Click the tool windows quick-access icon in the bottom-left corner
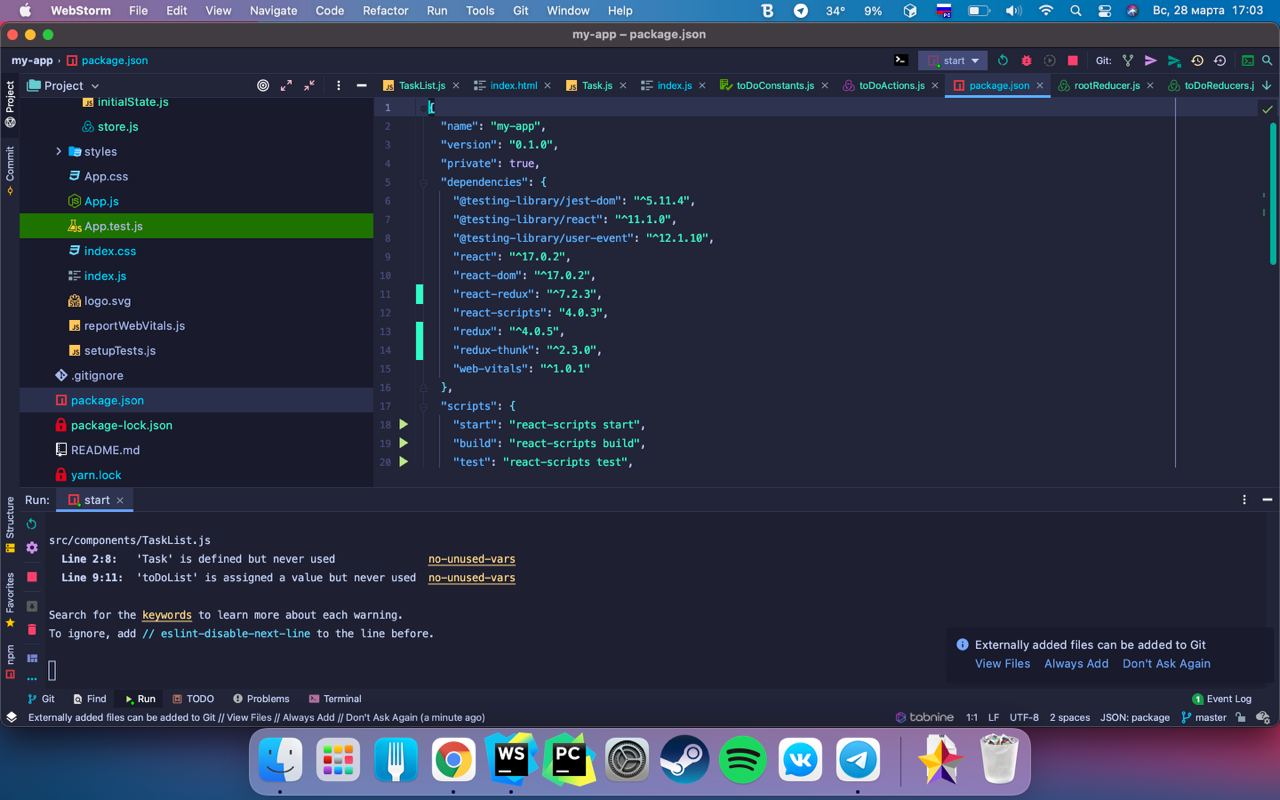This screenshot has height=800, width=1280. tap(11, 717)
